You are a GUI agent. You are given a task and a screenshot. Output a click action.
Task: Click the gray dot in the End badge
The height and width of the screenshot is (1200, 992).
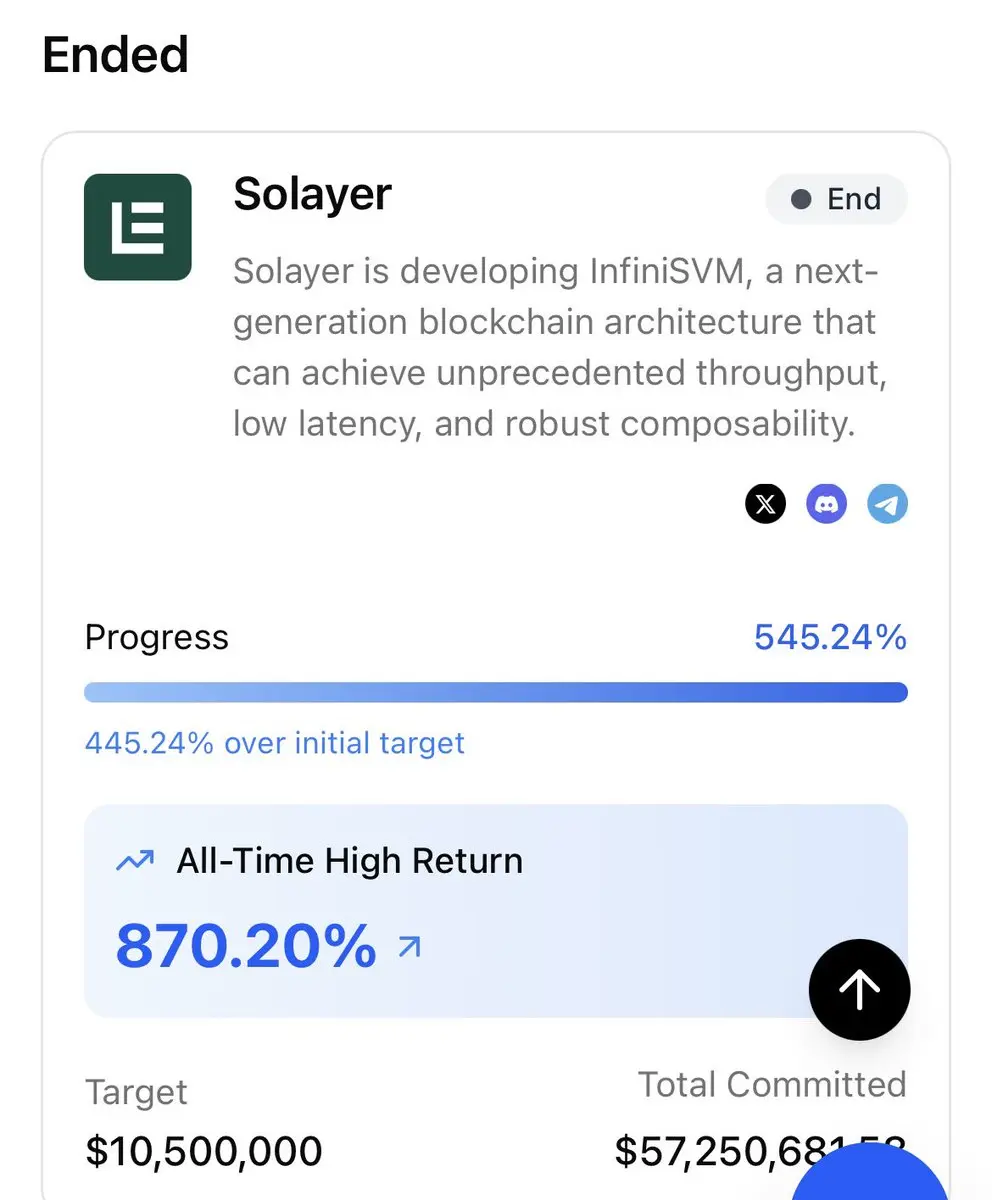click(800, 199)
